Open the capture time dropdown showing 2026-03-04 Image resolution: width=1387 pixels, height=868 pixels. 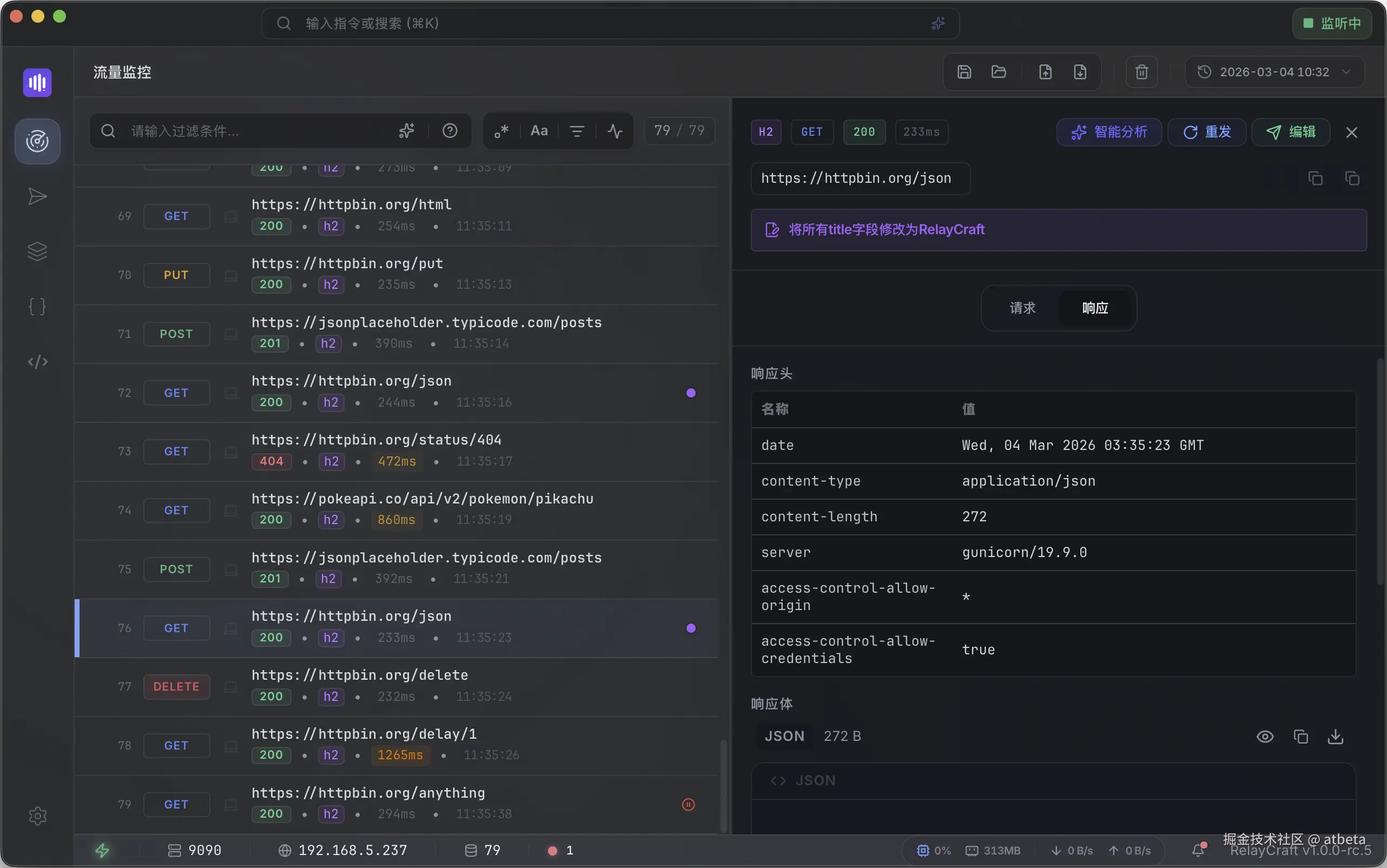pyautogui.click(x=1273, y=71)
